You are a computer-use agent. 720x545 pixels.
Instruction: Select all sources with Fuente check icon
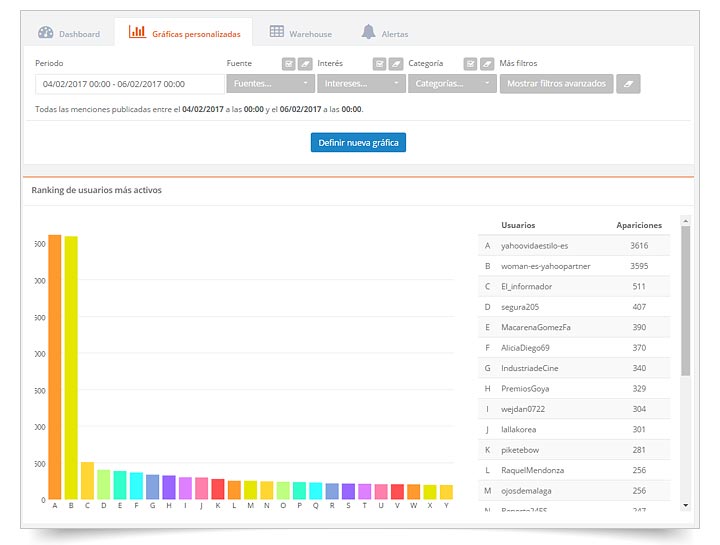pyautogui.click(x=288, y=64)
